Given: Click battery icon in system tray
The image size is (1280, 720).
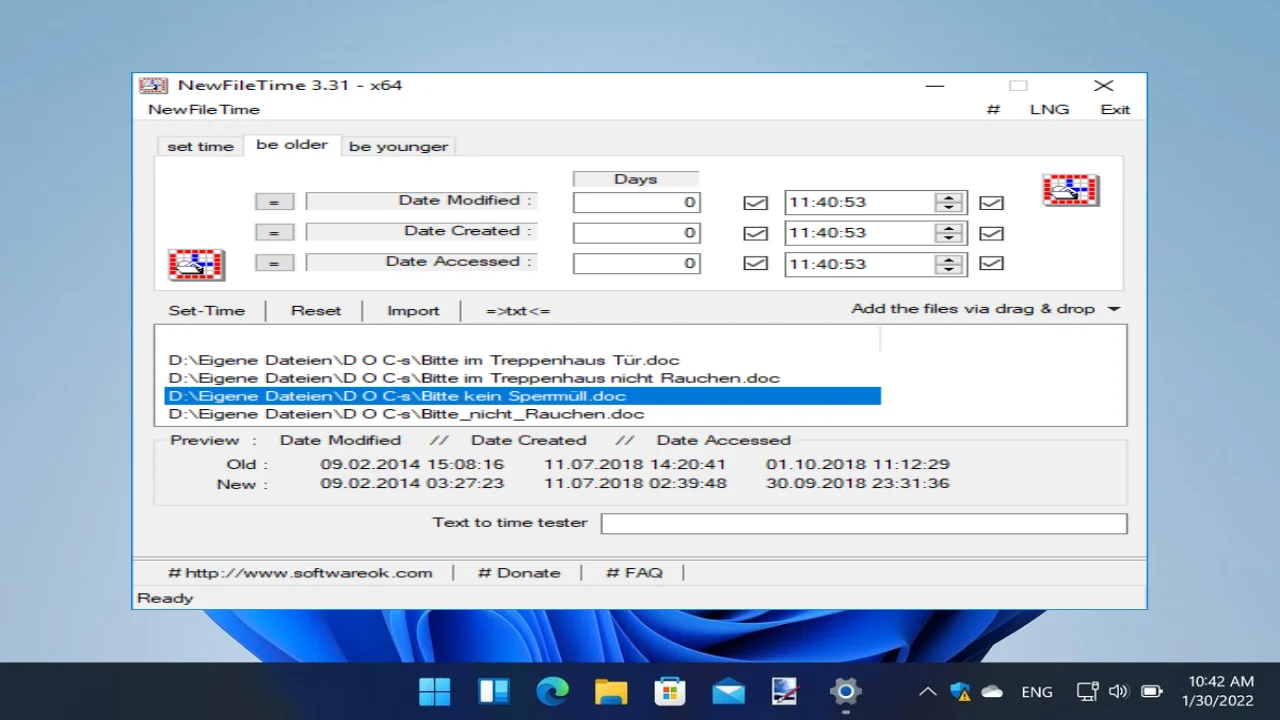Looking at the screenshot, I should point(1152,691).
